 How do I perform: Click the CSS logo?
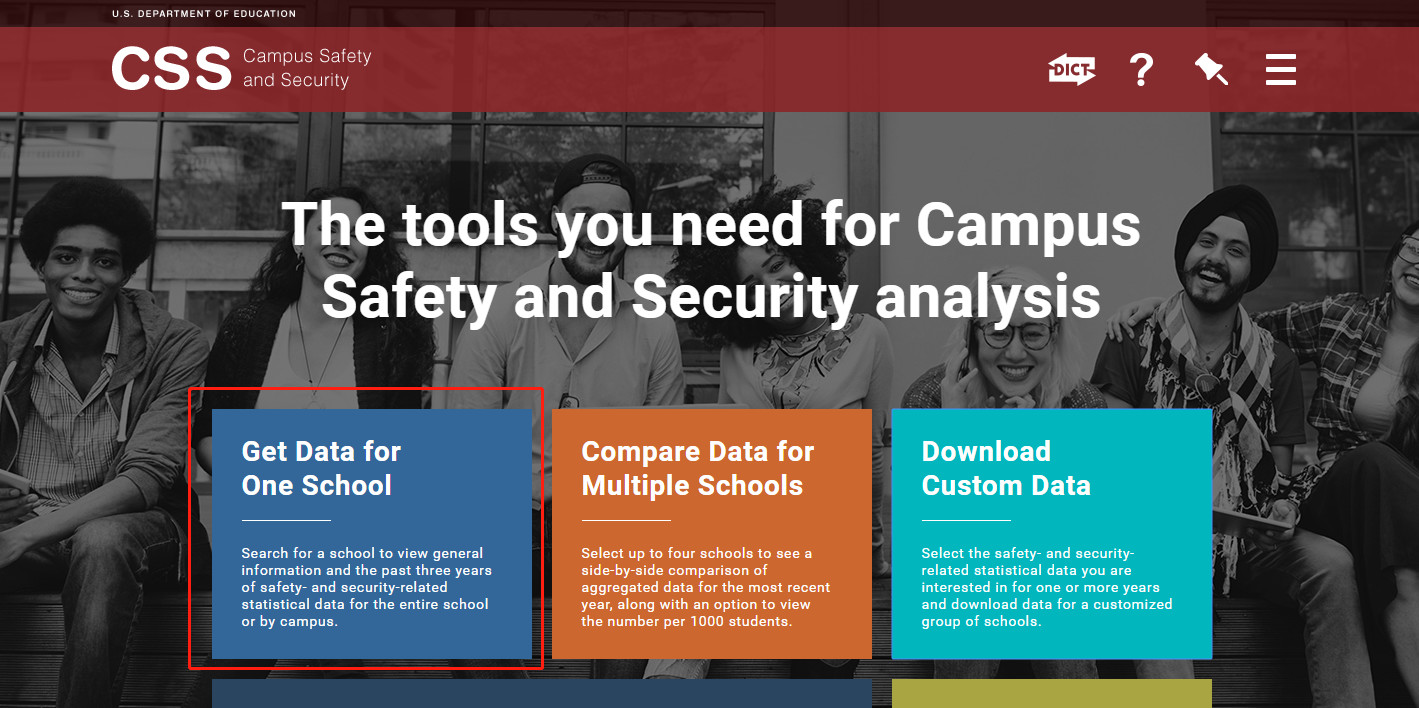171,70
